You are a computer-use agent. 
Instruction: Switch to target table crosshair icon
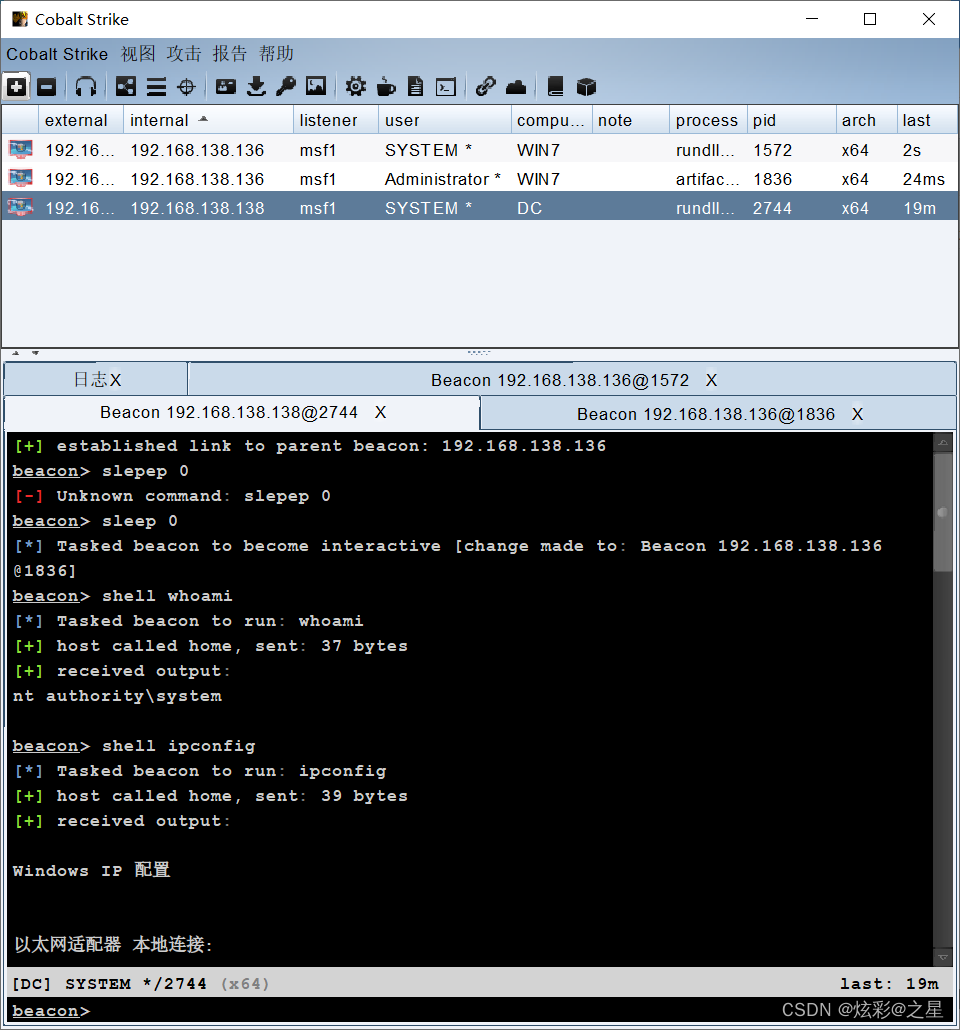point(187,87)
